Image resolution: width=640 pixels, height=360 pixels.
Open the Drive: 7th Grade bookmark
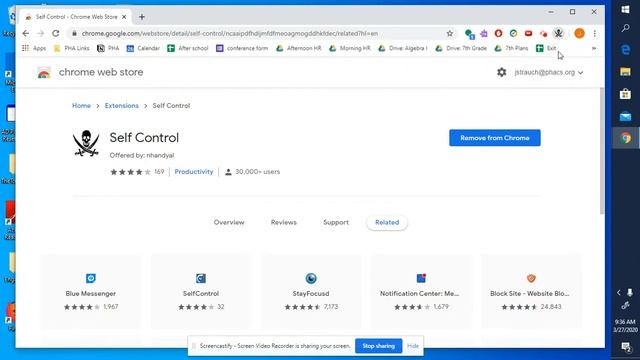coord(461,48)
